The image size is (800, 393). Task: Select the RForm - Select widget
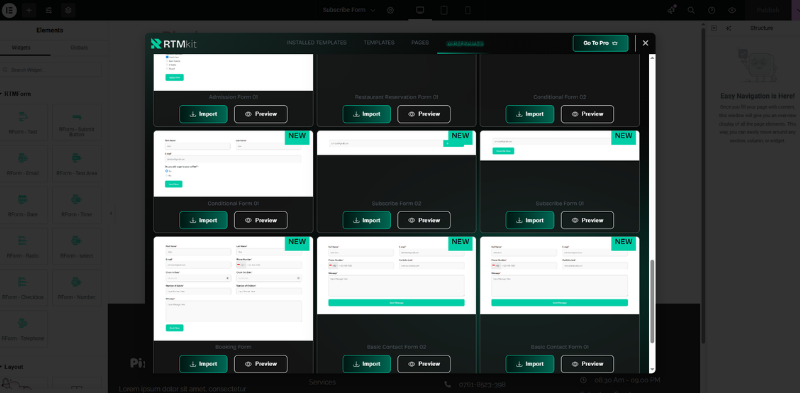tap(77, 247)
